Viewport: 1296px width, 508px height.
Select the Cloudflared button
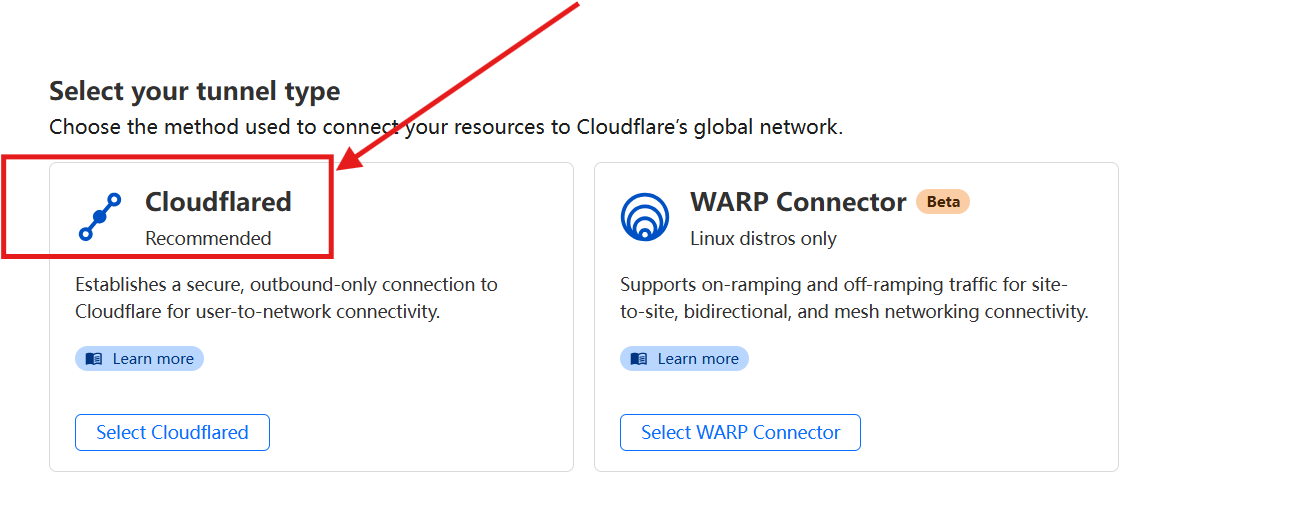click(172, 433)
